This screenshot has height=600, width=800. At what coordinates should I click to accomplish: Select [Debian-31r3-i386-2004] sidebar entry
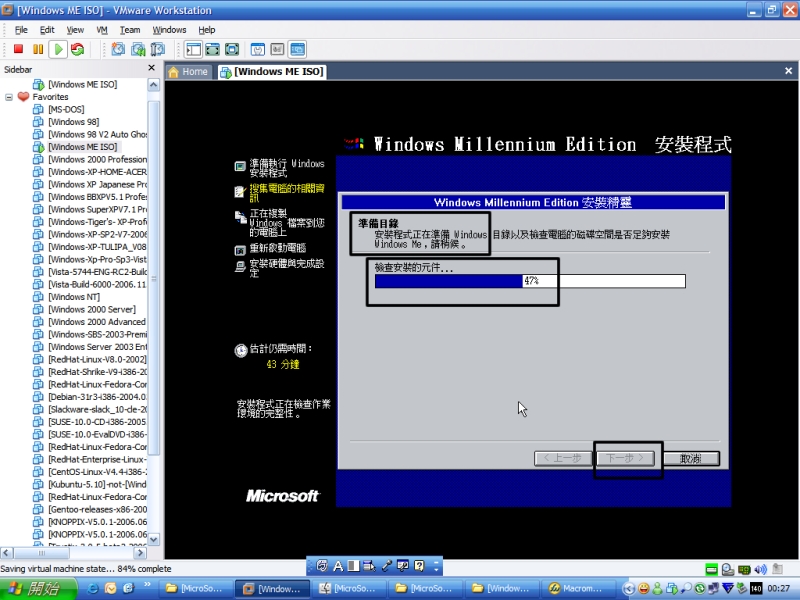pos(97,397)
